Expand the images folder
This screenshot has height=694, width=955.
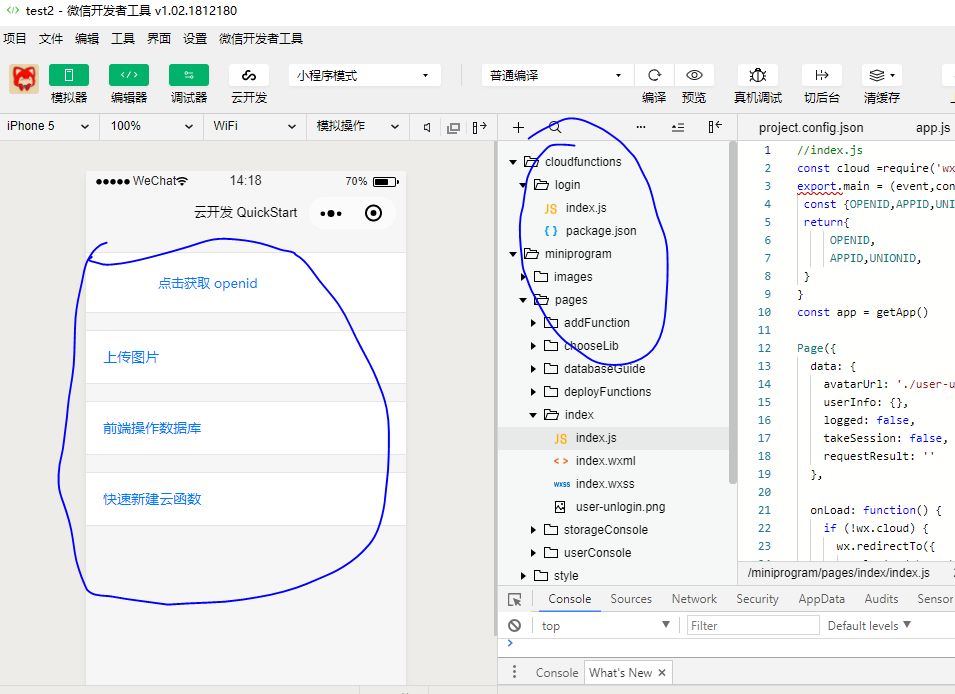click(523, 277)
